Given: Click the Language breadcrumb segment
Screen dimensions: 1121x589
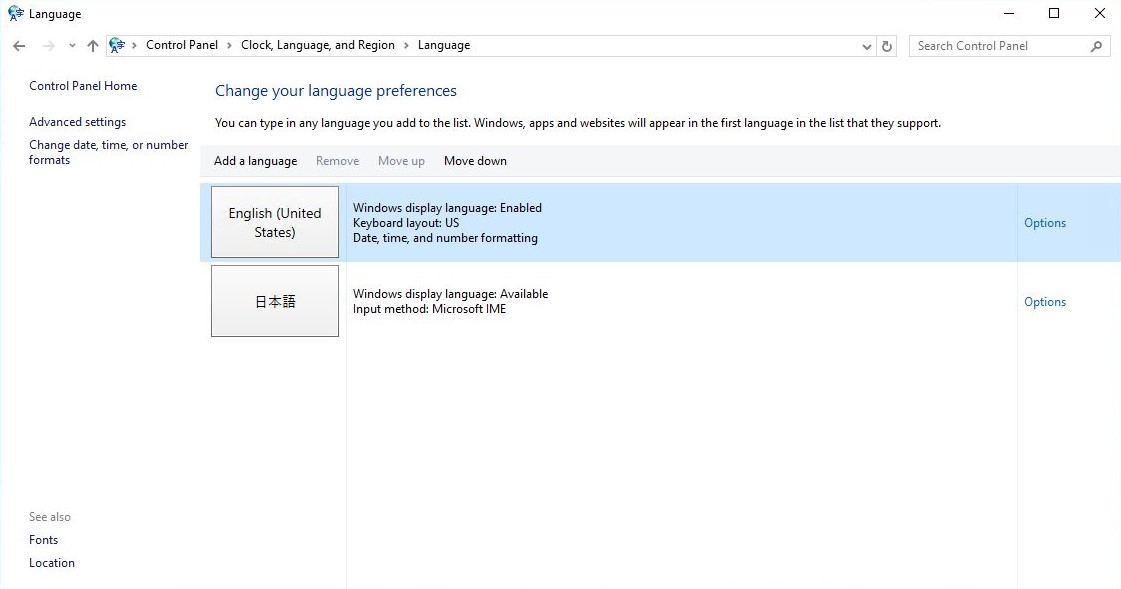Looking at the screenshot, I should pyautogui.click(x=444, y=45).
